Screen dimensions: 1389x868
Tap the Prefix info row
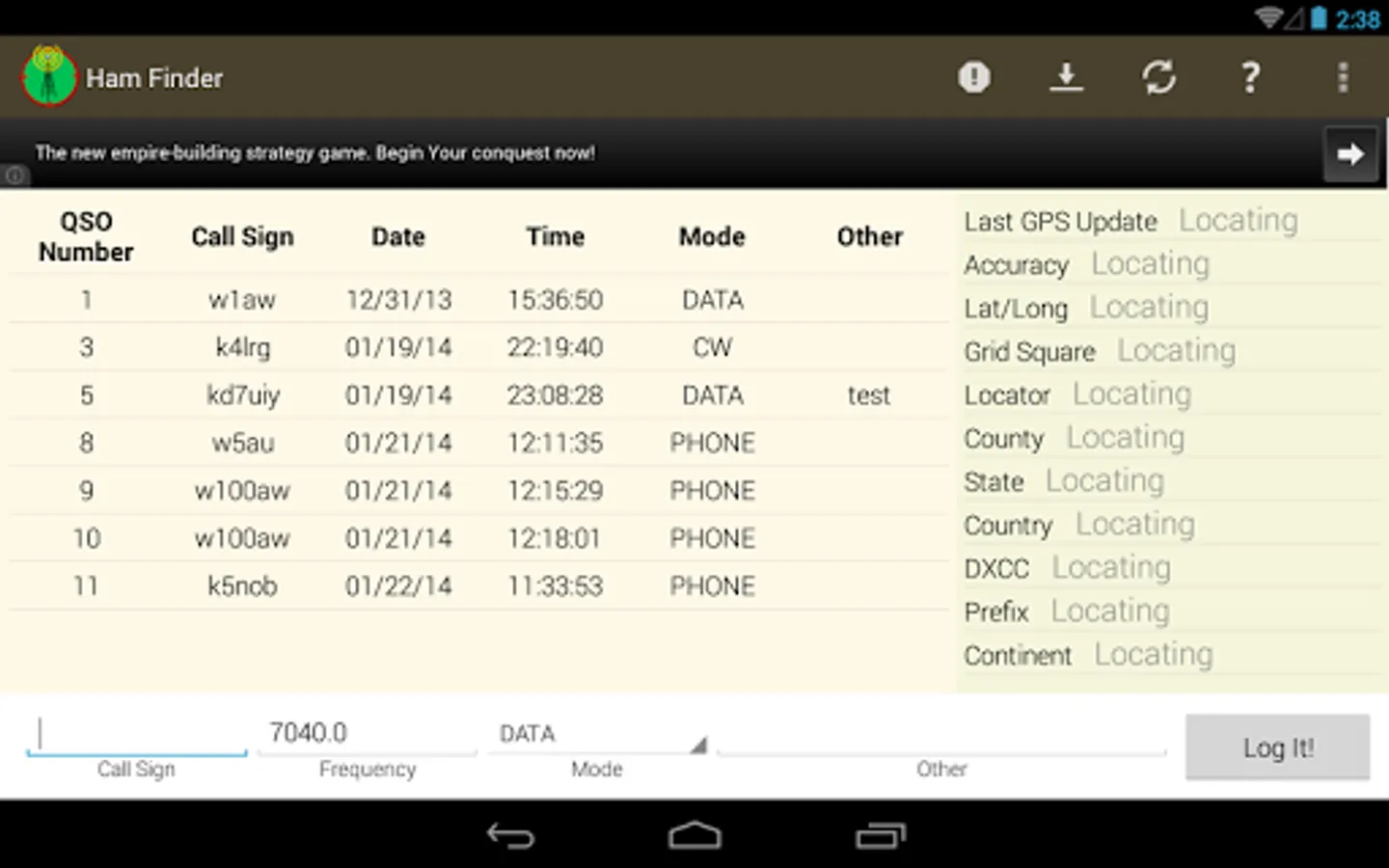(x=1171, y=611)
